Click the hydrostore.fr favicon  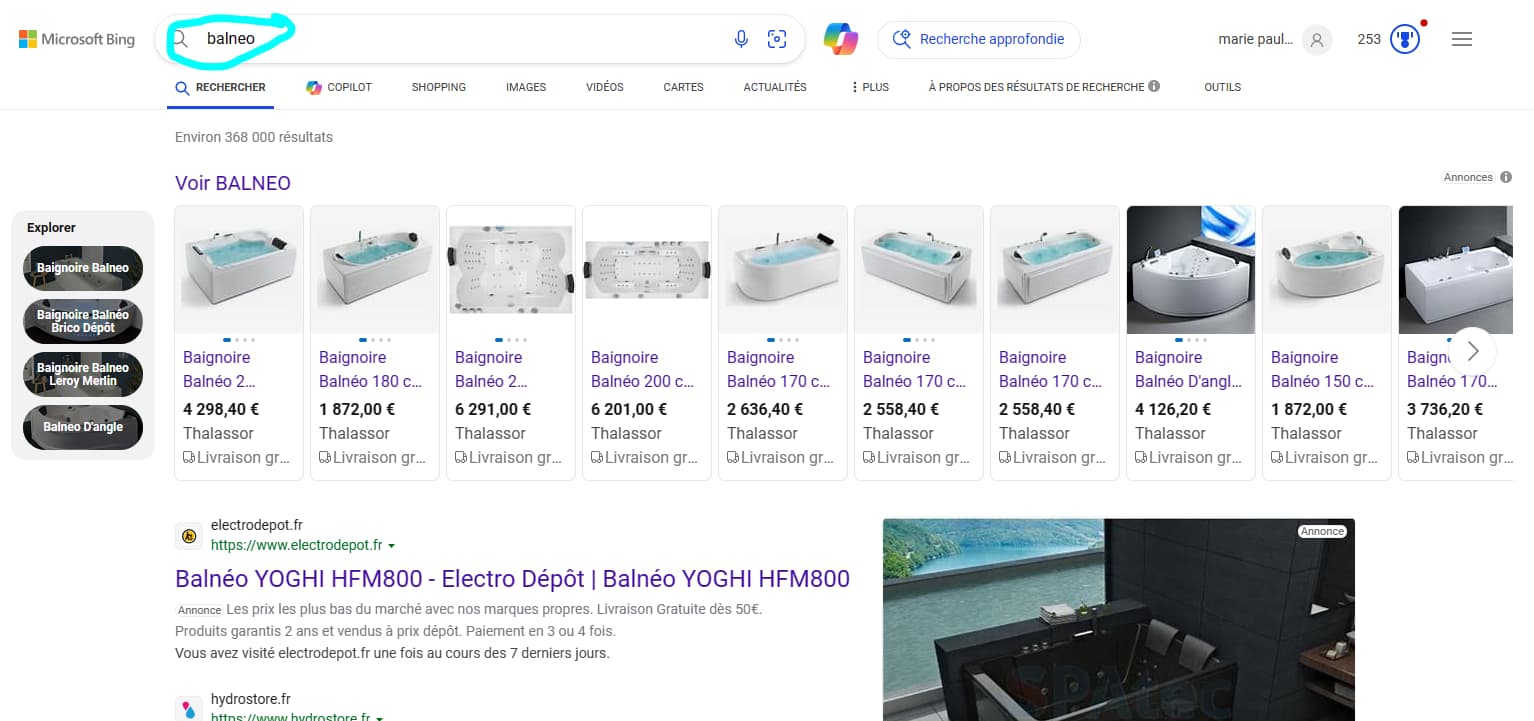coord(188,709)
